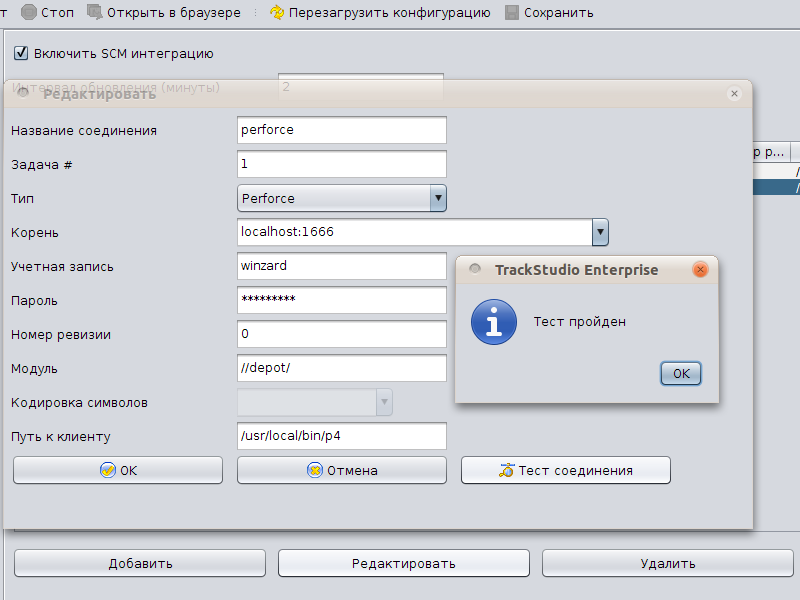The image size is (800, 600).
Task: Focus the Учетная запись field
Action: point(342,266)
